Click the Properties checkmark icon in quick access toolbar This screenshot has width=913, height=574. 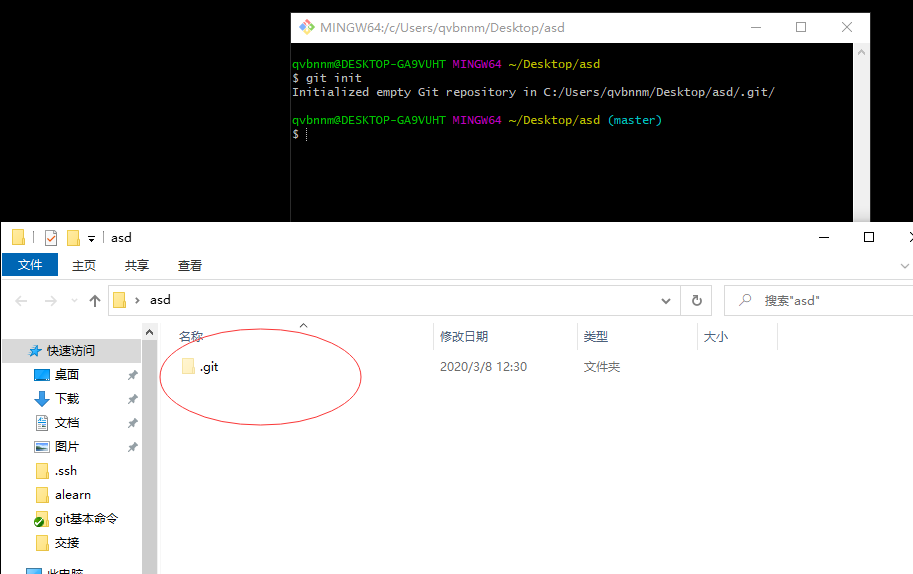51,238
